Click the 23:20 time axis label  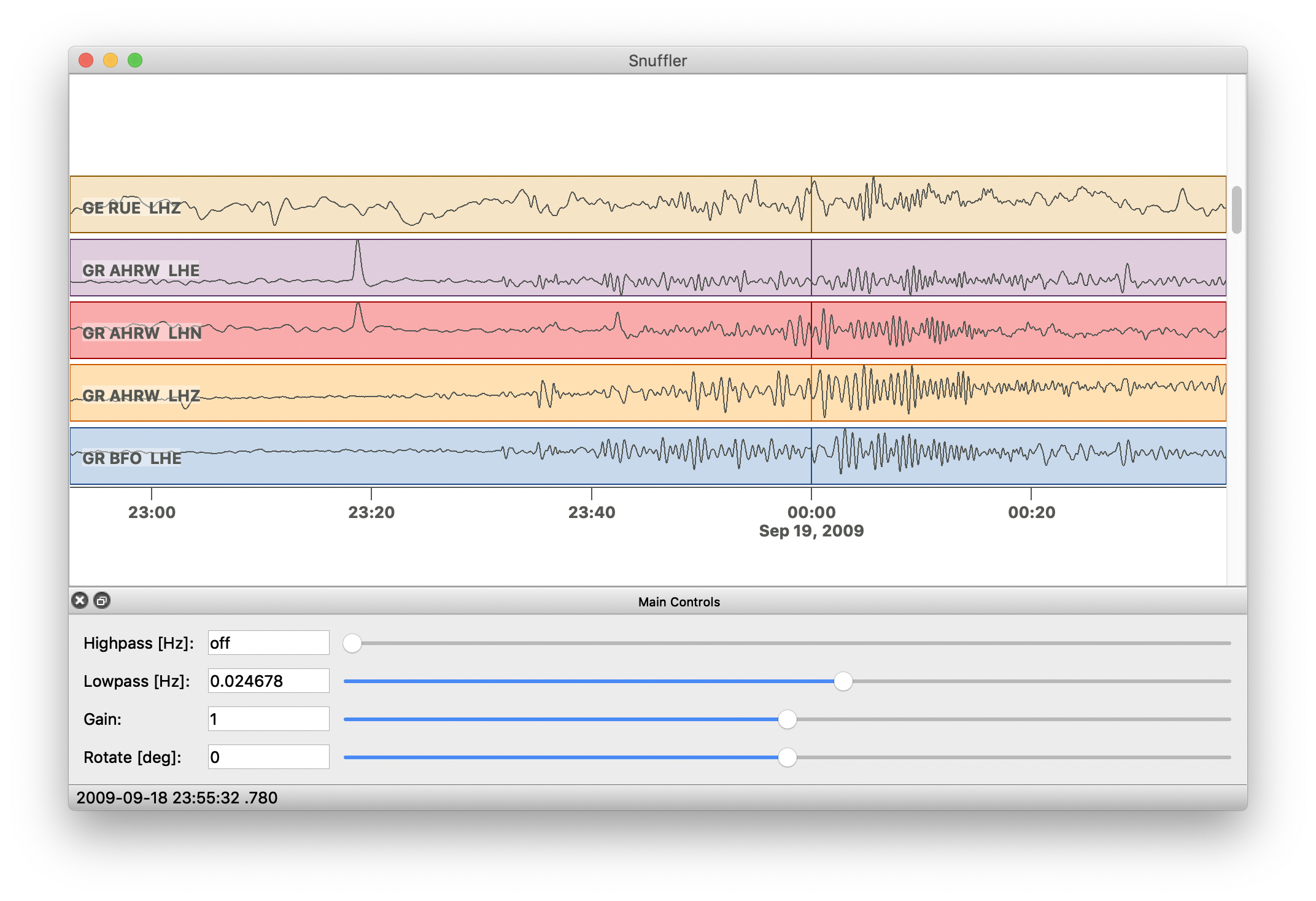coord(371,512)
